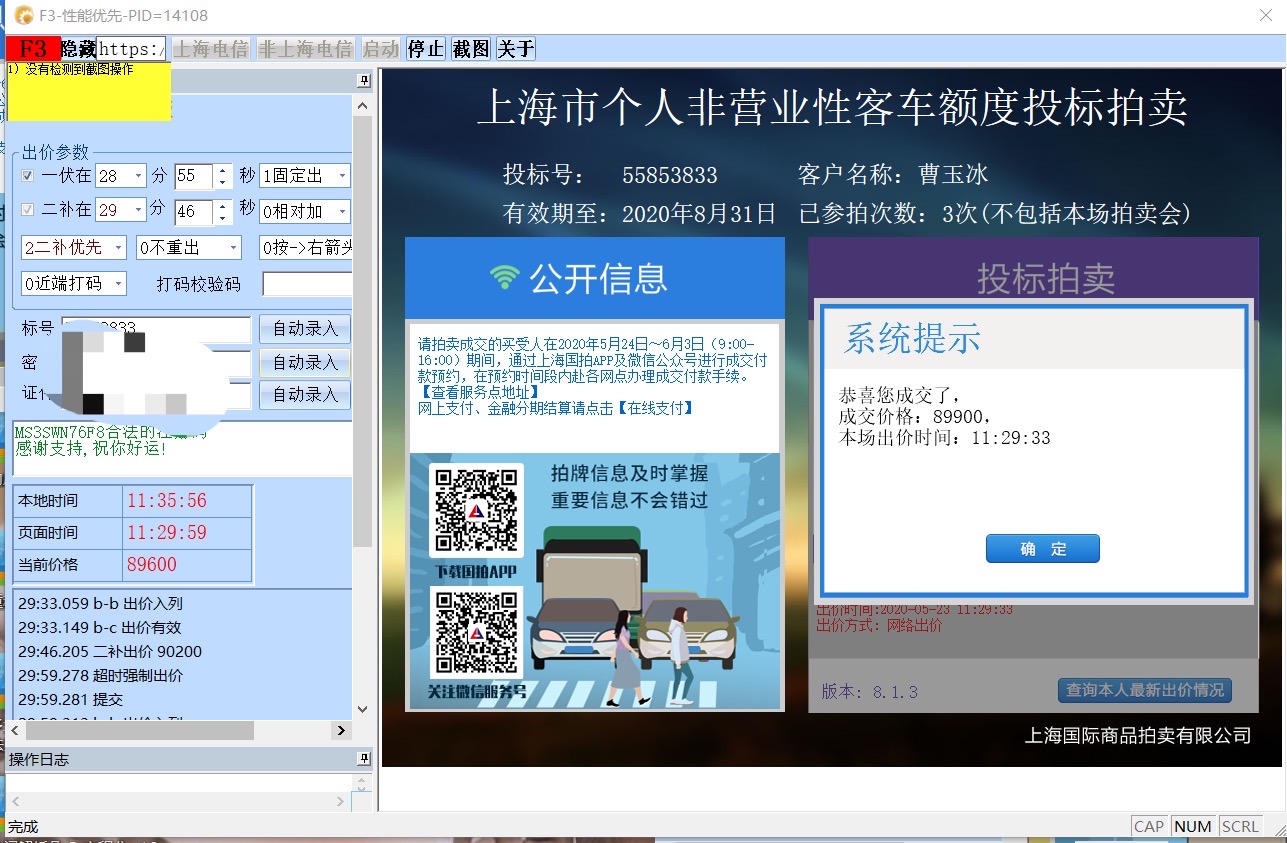Select log row 29:59.278 超时强制出价
This screenshot has width=1287, height=843.
click(100, 675)
